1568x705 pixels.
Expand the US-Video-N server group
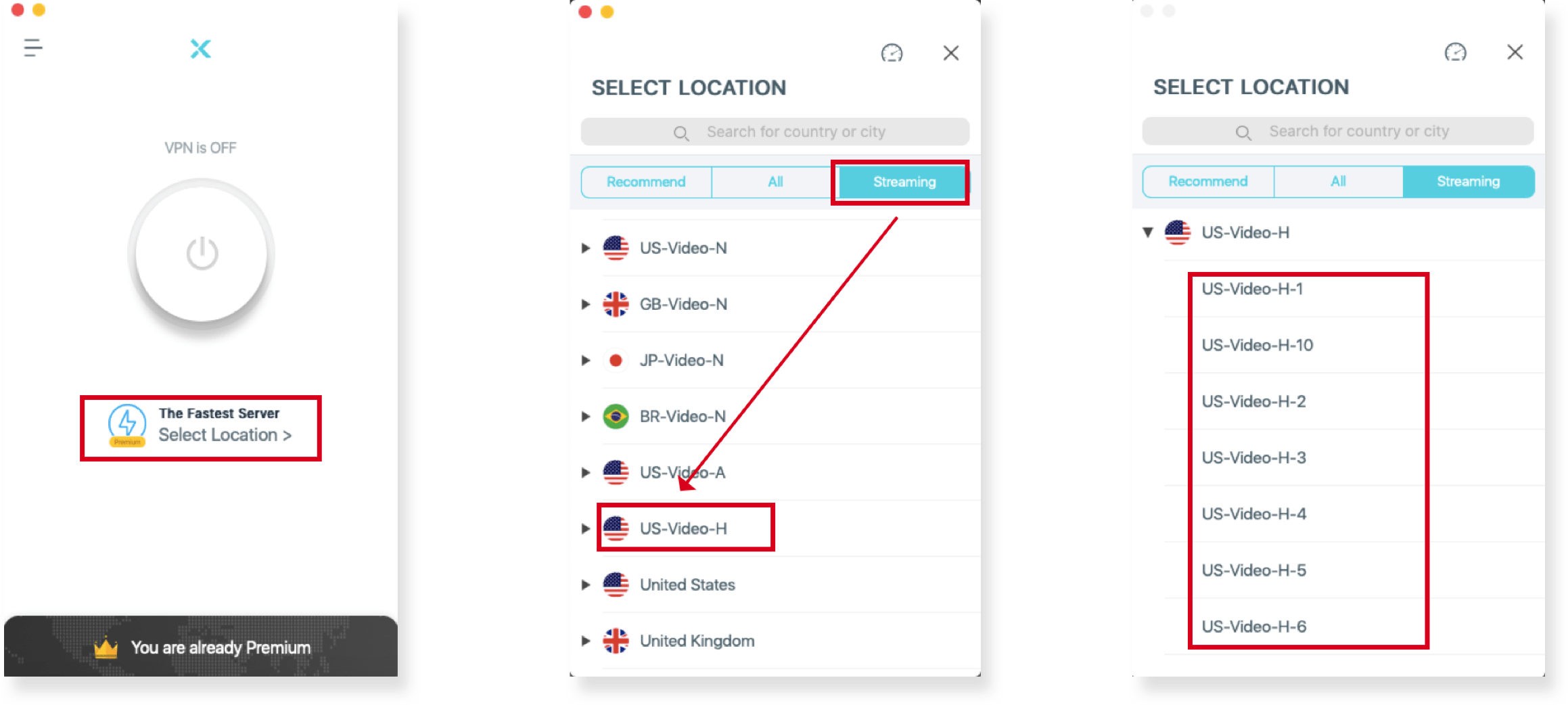coord(586,248)
